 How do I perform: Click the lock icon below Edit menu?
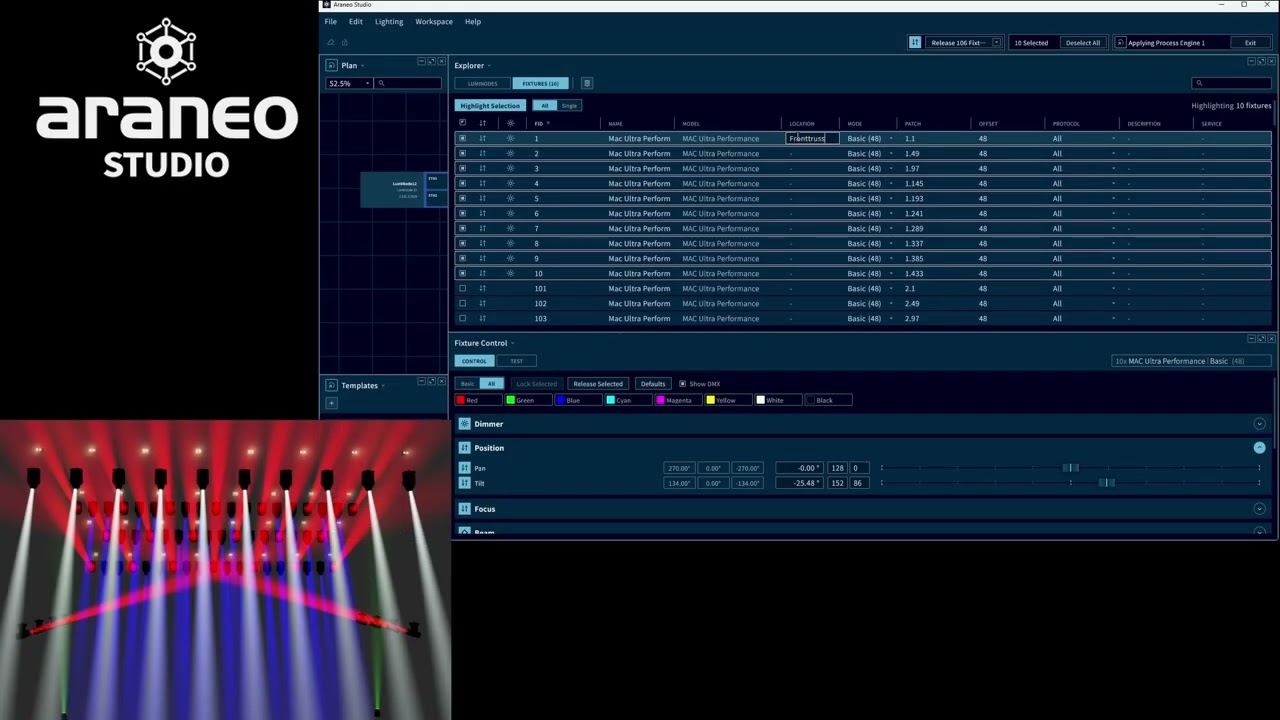pos(345,42)
